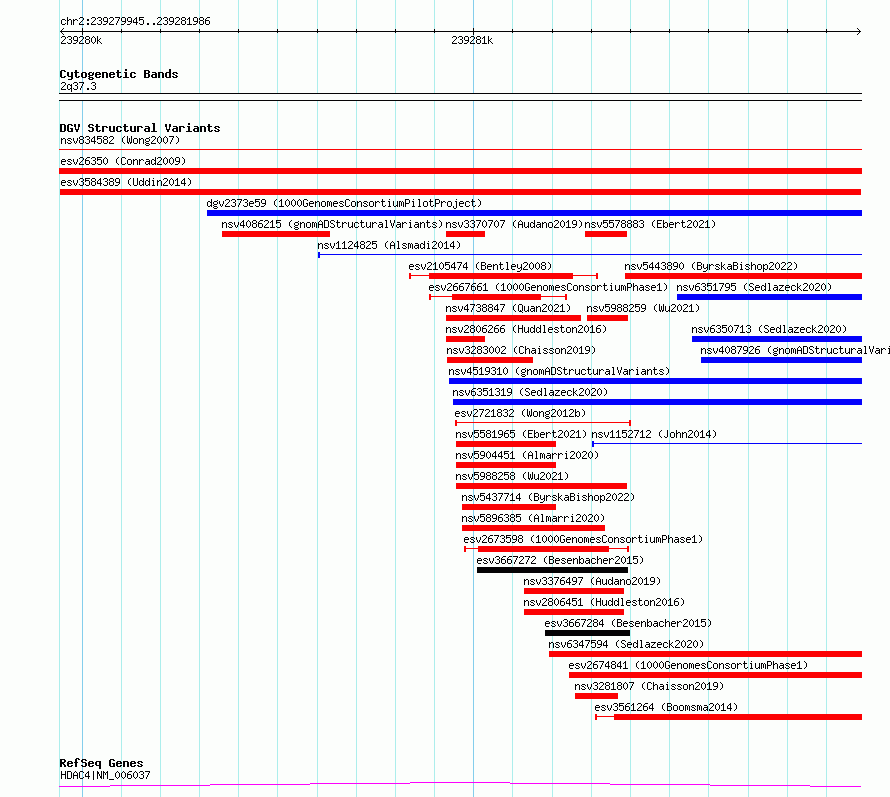
Task: Click nsv1152712 (John2014) label
Action: 654,434
